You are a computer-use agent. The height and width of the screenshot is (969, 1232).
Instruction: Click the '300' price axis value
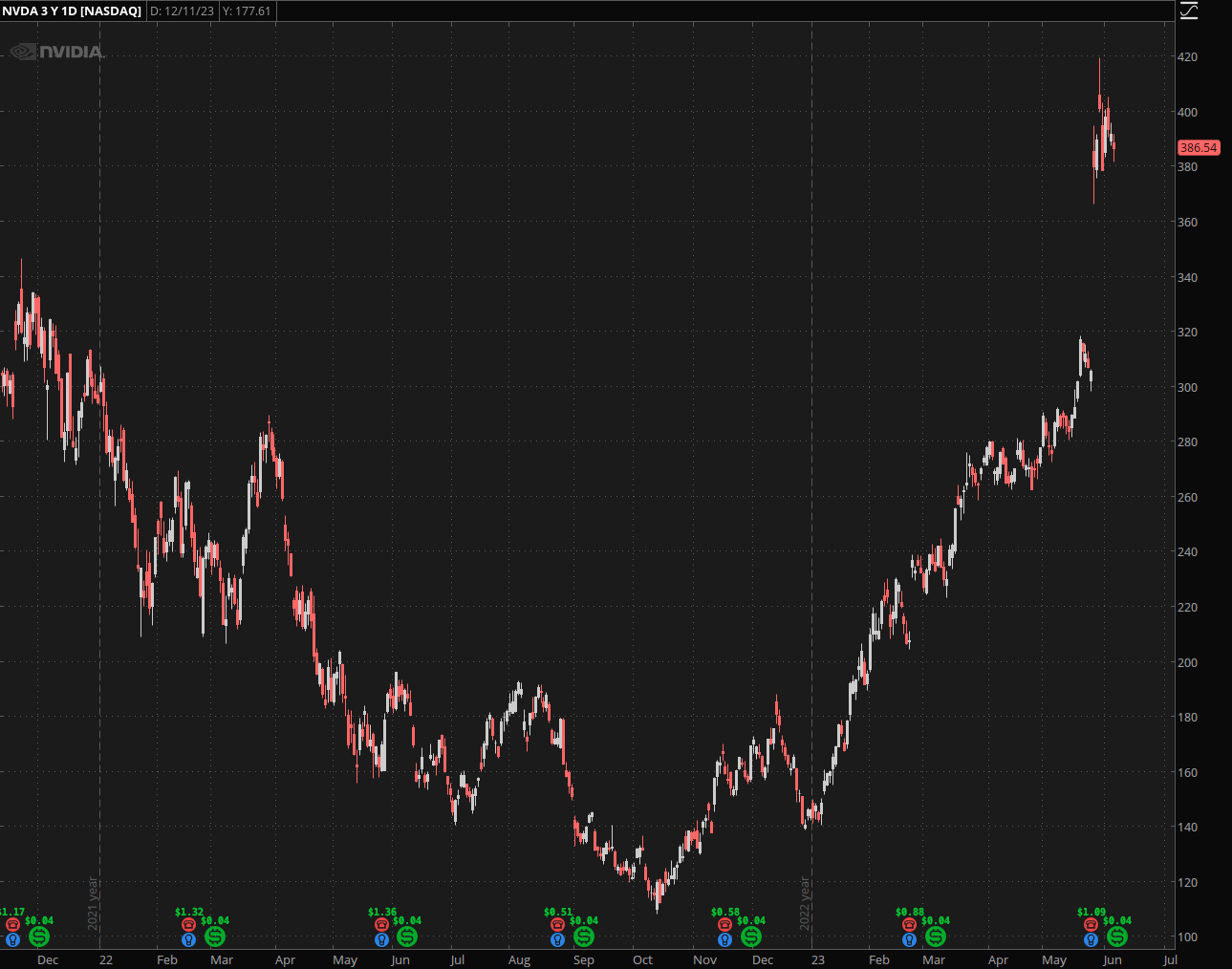pos(1187,388)
